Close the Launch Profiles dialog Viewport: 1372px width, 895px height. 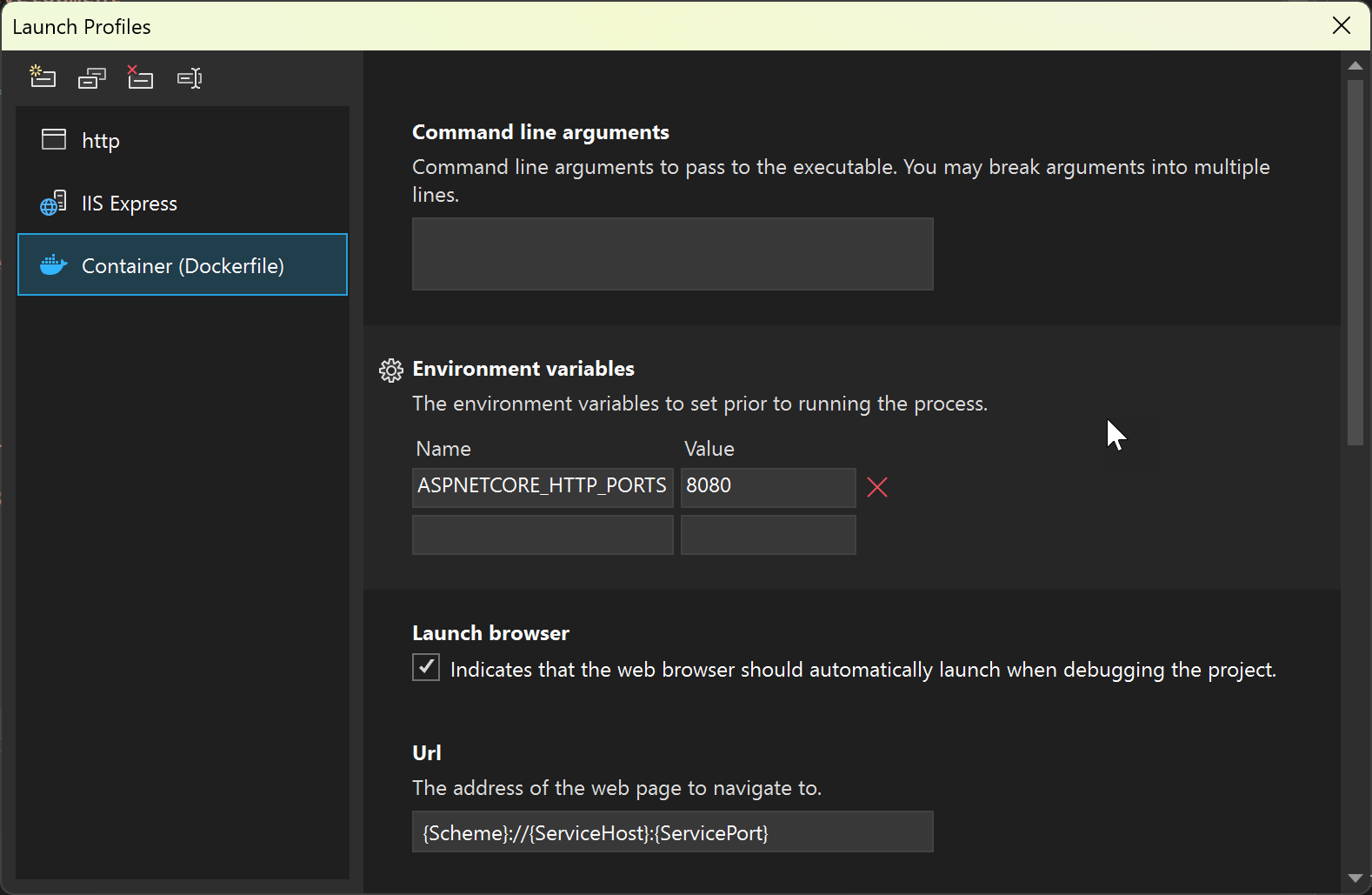click(x=1342, y=25)
